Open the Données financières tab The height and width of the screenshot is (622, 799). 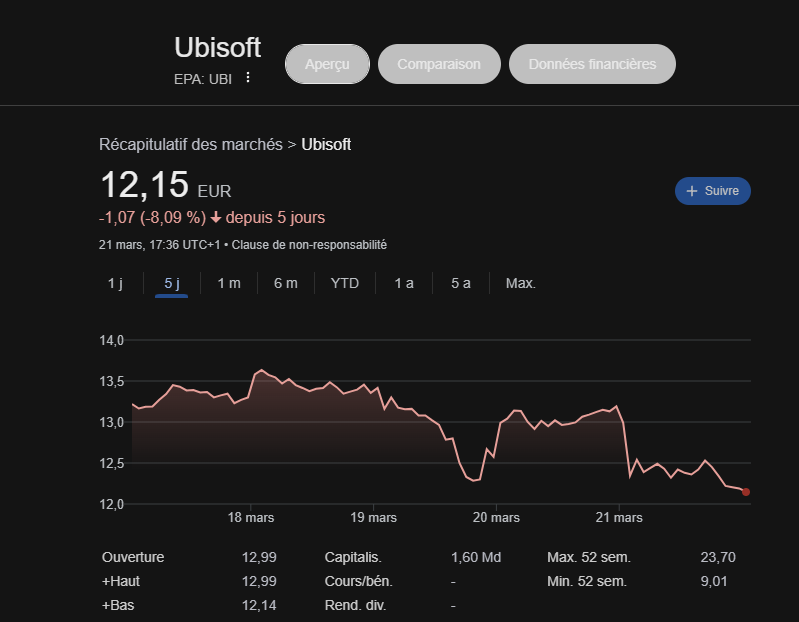[592, 64]
